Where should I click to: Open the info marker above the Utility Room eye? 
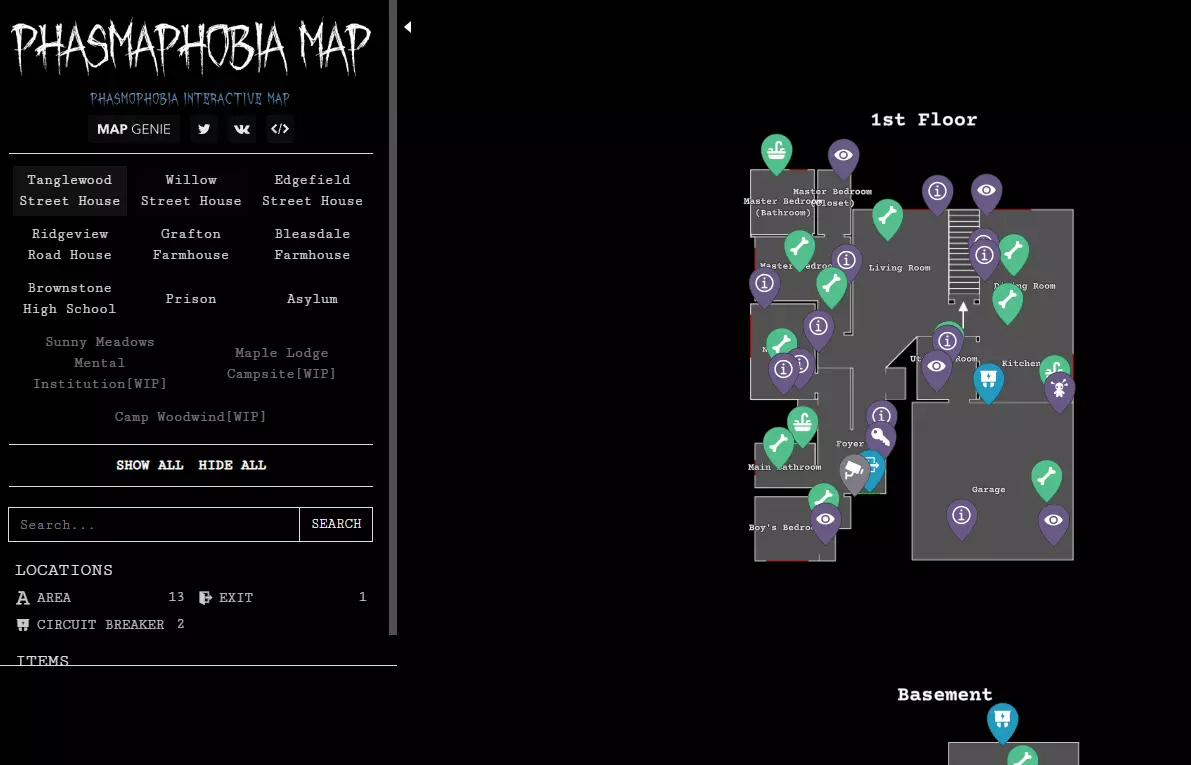(x=947, y=343)
